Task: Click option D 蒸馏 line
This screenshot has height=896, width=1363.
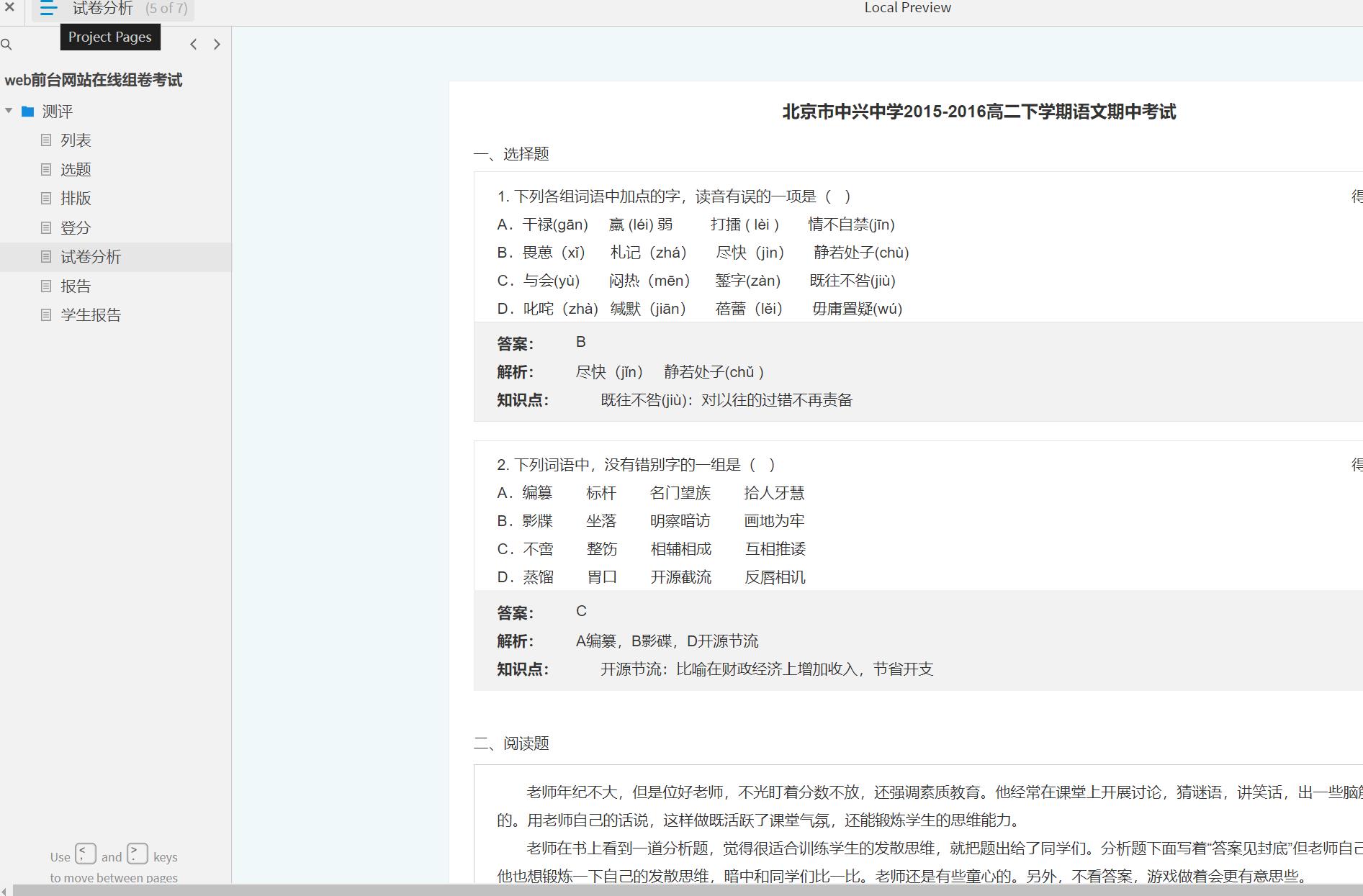Action: 652,577
